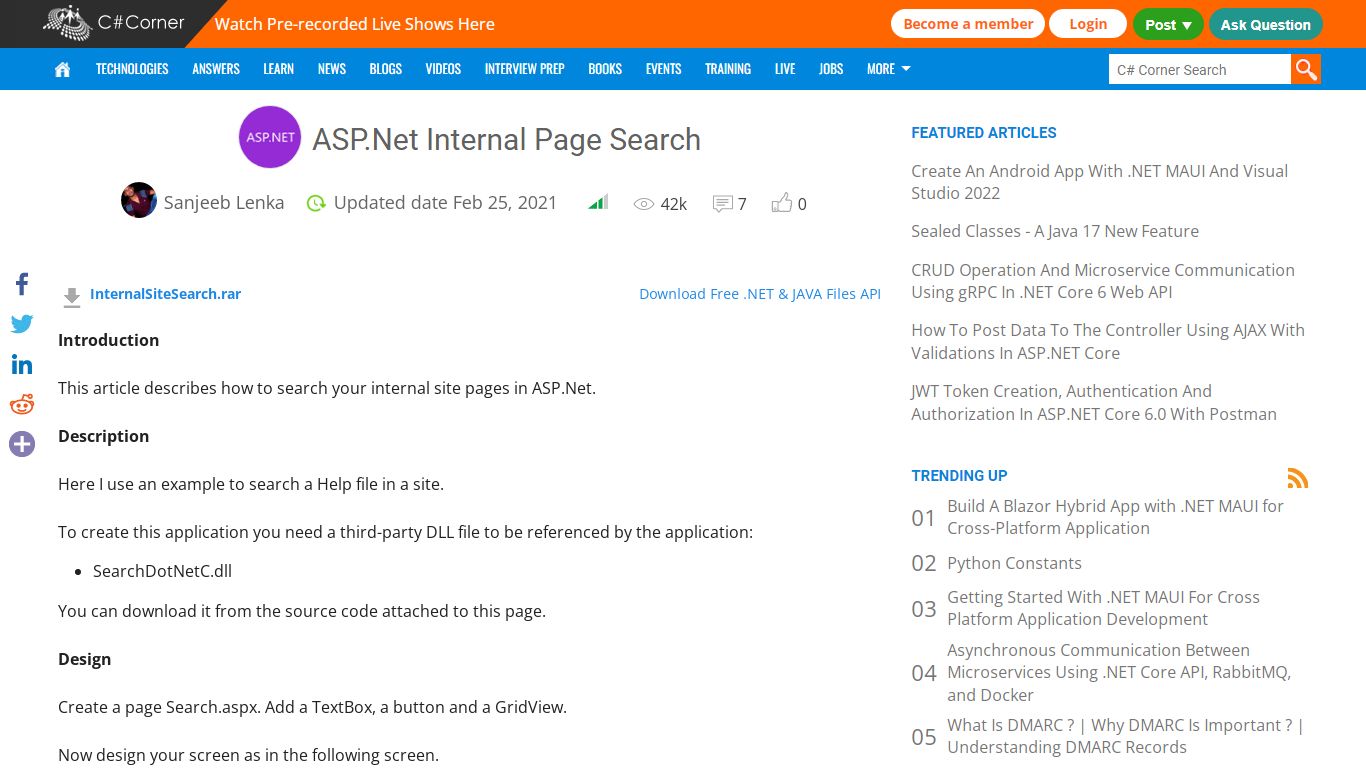The image size is (1366, 768).
Task: Open the Live menu item
Action: (x=785, y=69)
